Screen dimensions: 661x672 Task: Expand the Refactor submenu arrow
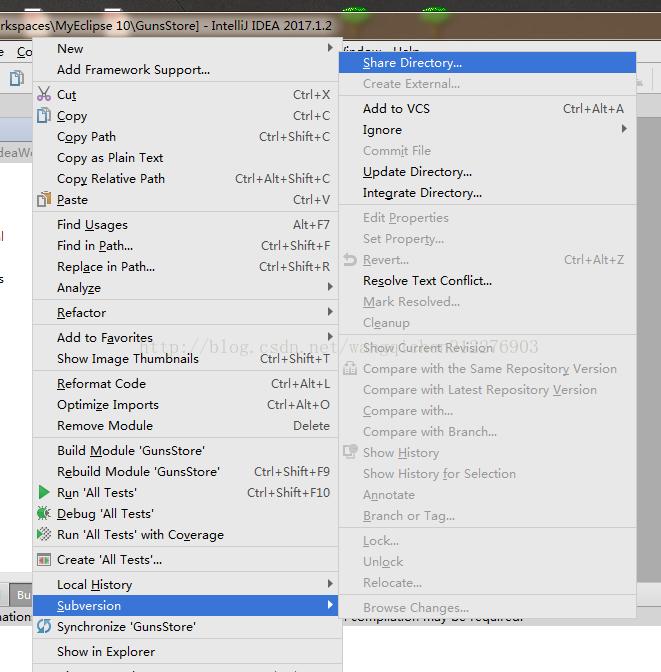tap(330, 312)
